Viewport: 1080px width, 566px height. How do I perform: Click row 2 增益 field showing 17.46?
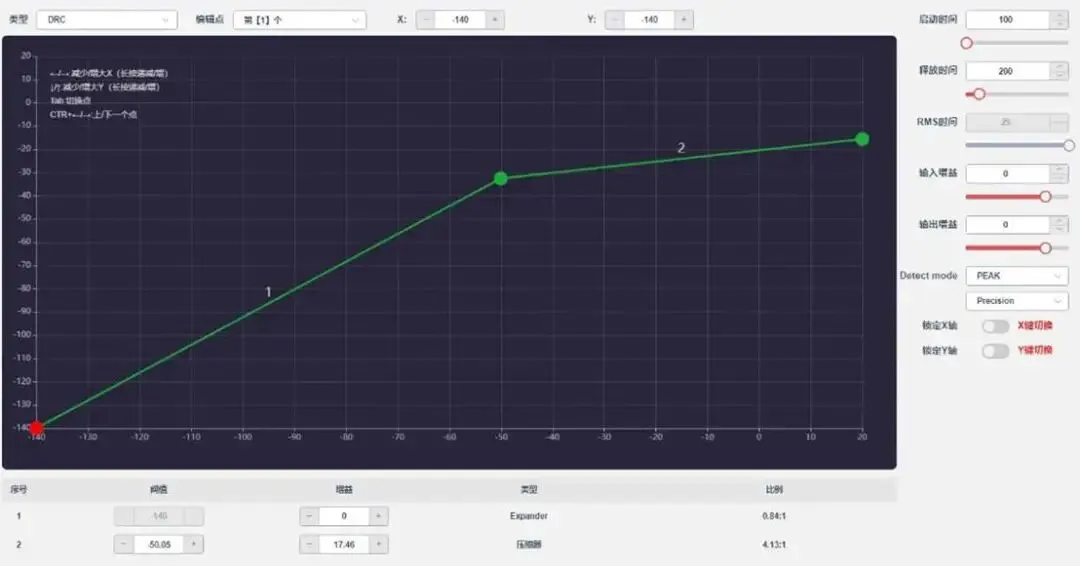tap(344, 545)
